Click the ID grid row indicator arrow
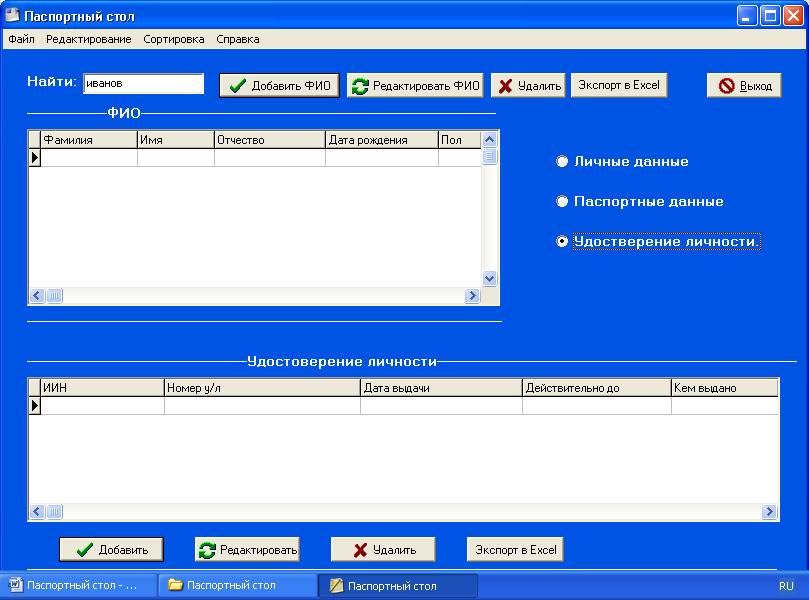 [35, 405]
